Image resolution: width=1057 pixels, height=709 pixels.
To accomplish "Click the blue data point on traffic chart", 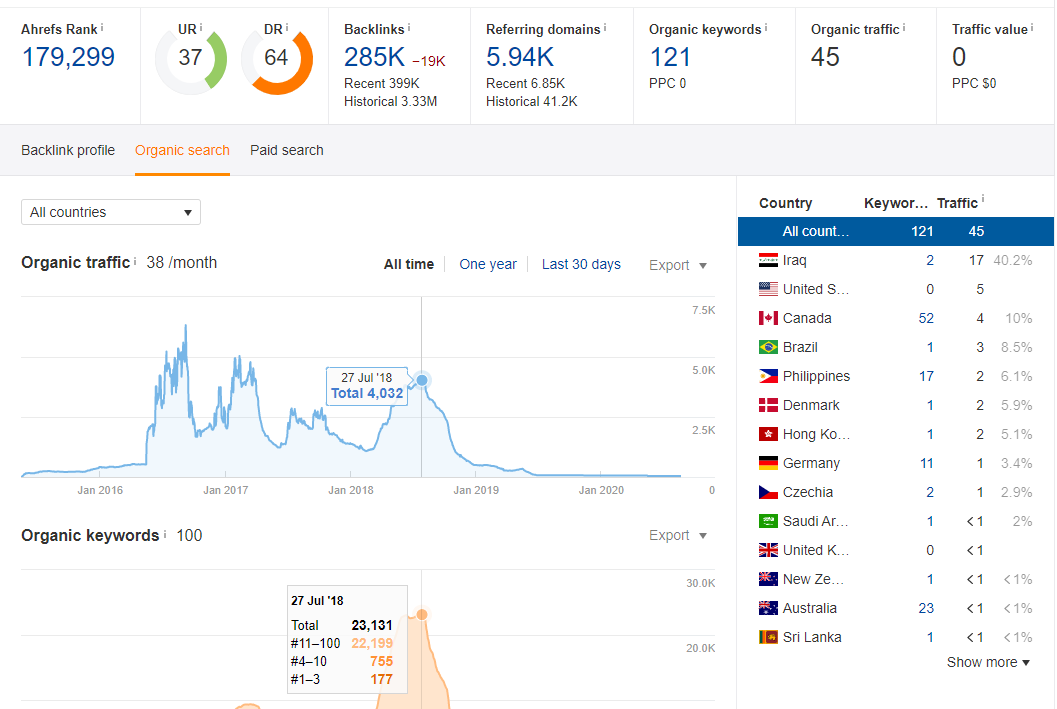I will tap(422, 381).
